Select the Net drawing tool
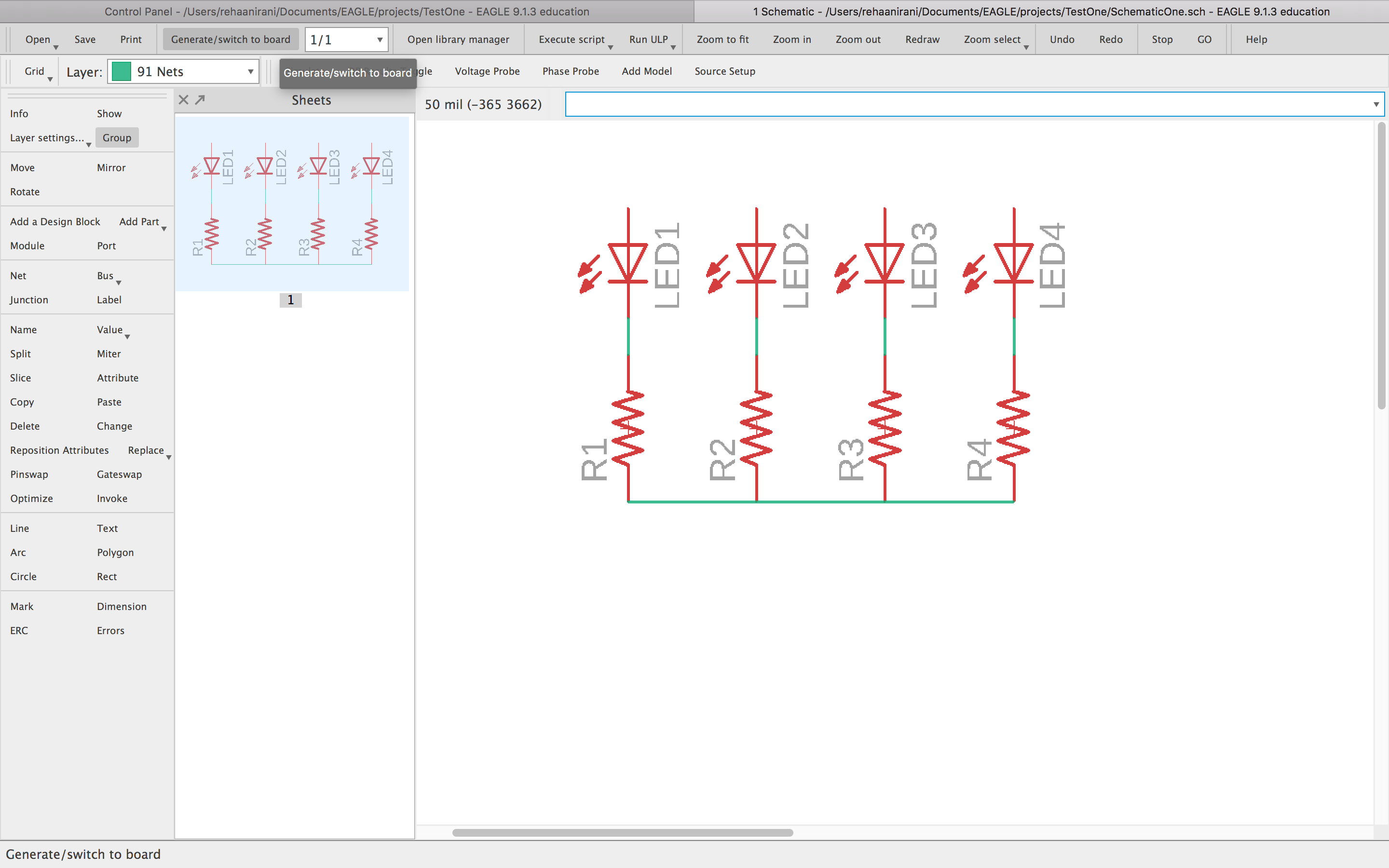 [x=18, y=275]
